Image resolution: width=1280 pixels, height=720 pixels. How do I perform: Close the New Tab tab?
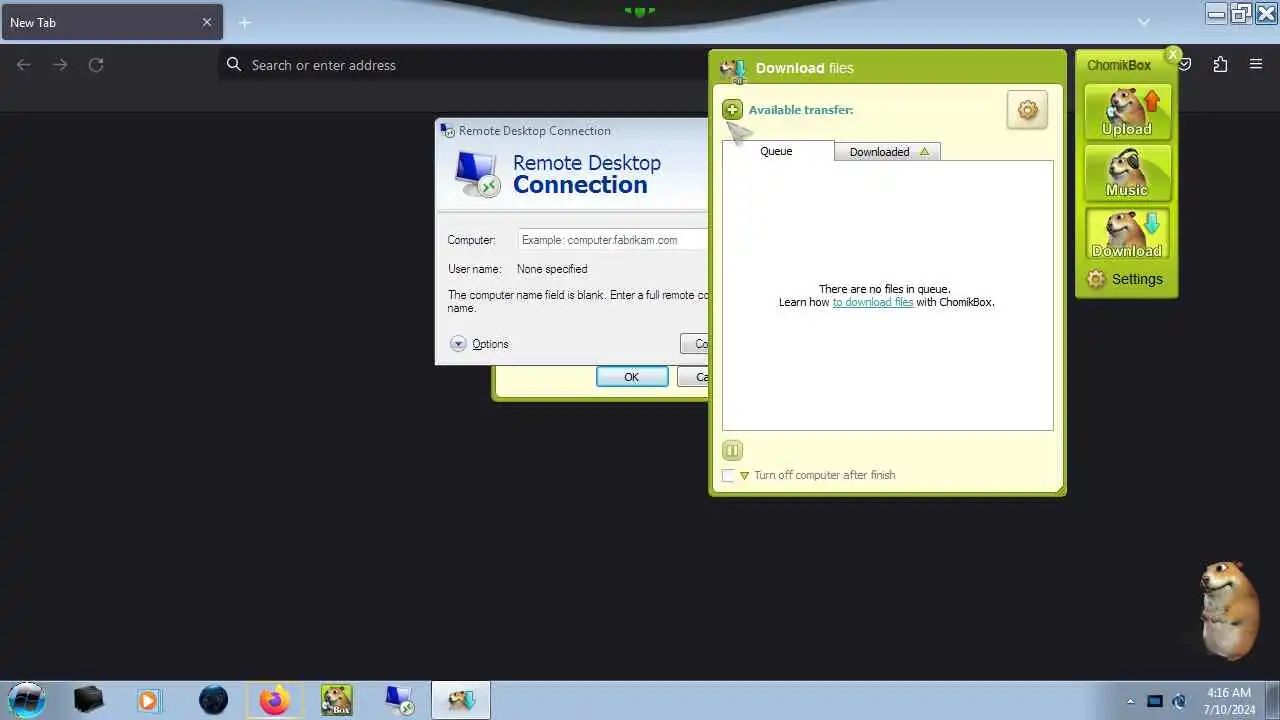[x=207, y=22]
